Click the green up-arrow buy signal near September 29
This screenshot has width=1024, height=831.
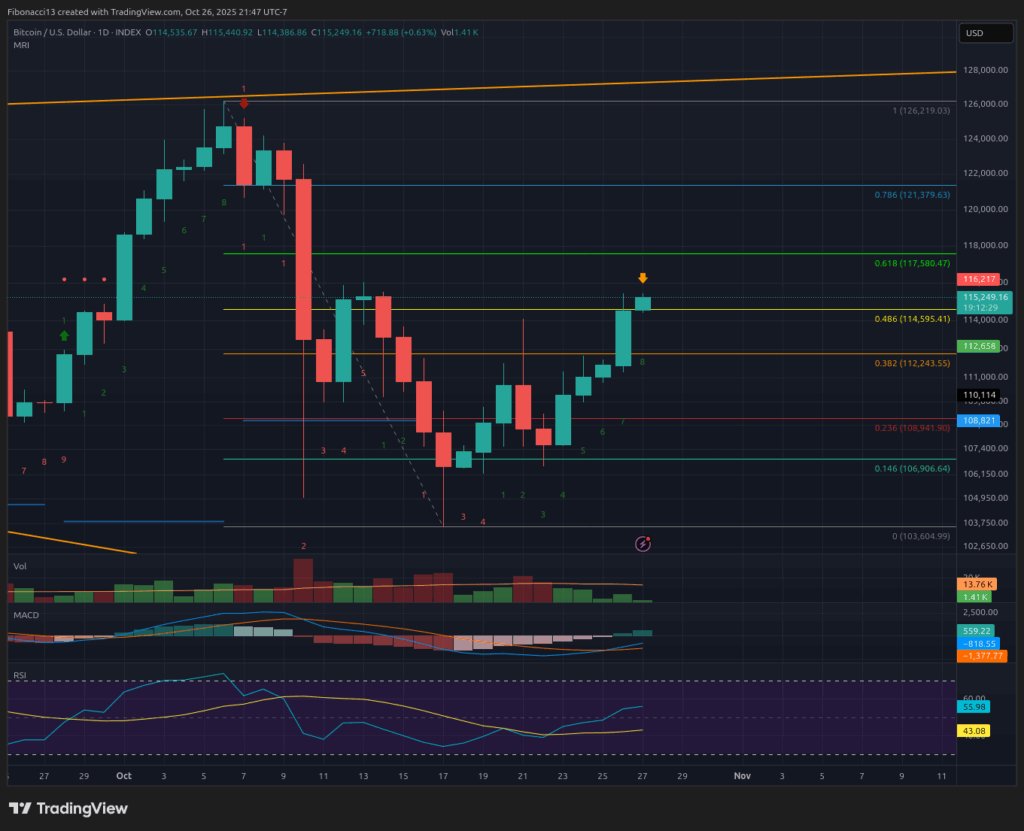pos(63,335)
